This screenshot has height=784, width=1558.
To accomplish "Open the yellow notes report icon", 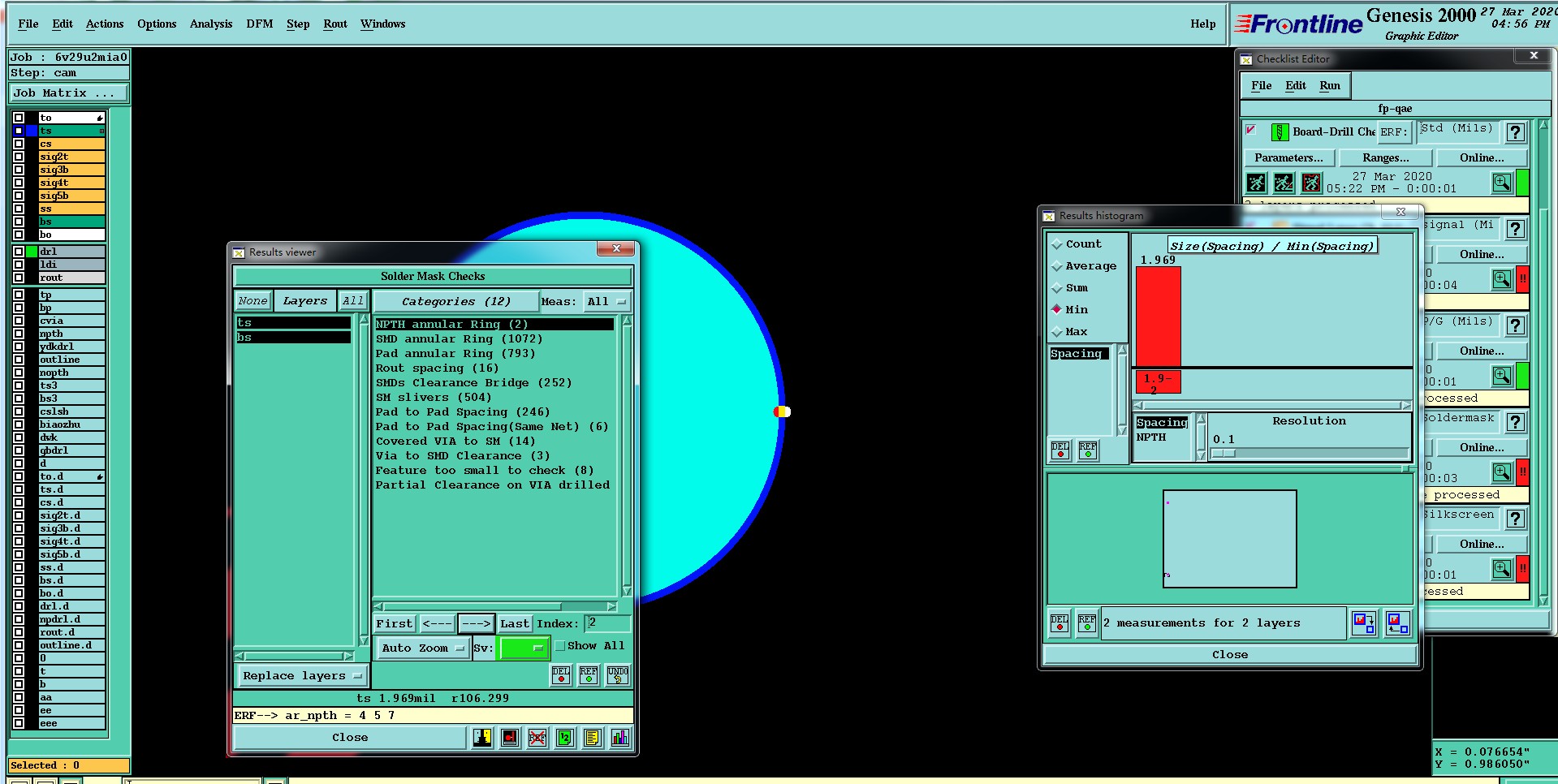I will (593, 738).
